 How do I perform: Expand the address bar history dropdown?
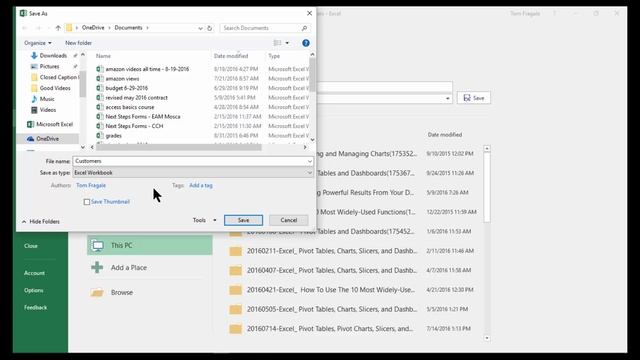[200, 28]
